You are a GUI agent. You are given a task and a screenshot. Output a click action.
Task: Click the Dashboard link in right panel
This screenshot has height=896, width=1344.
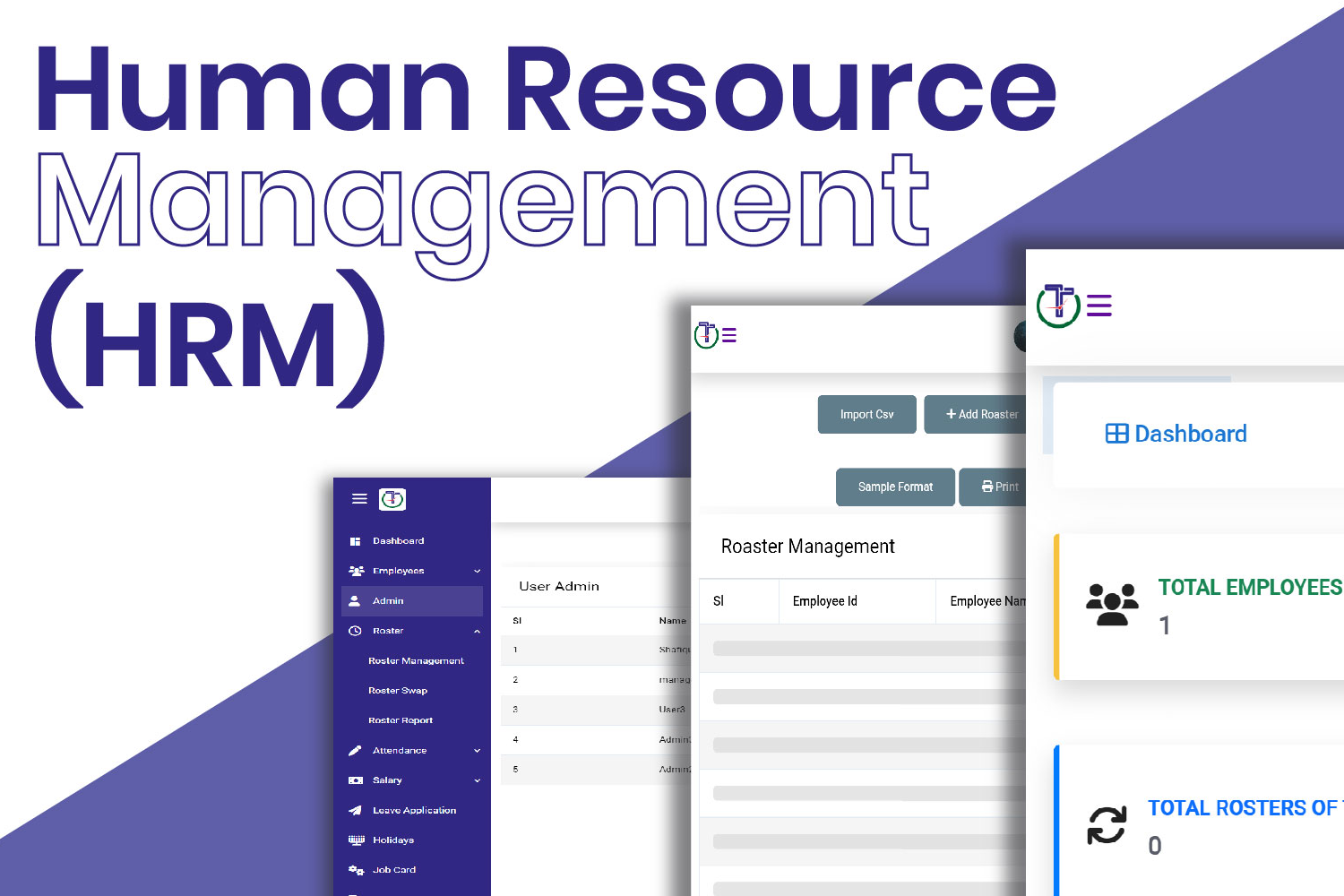1176,434
